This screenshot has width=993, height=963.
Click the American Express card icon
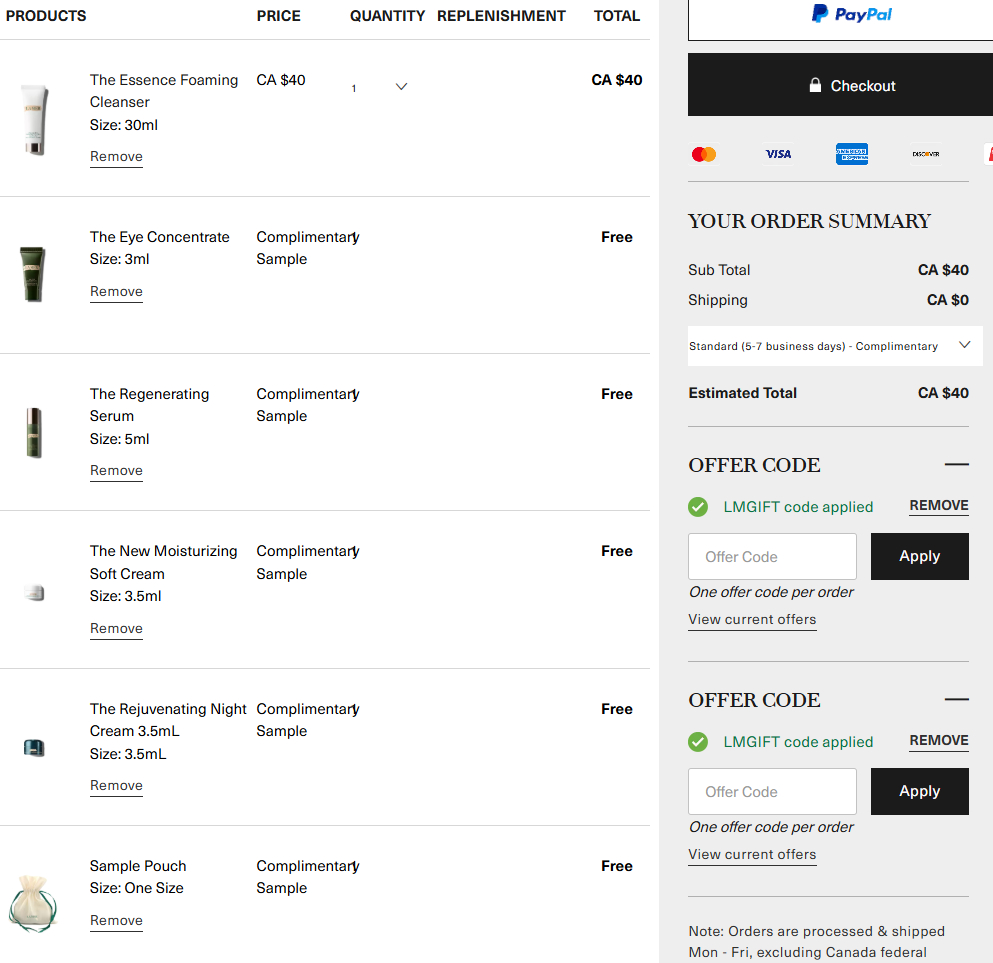click(852, 154)
